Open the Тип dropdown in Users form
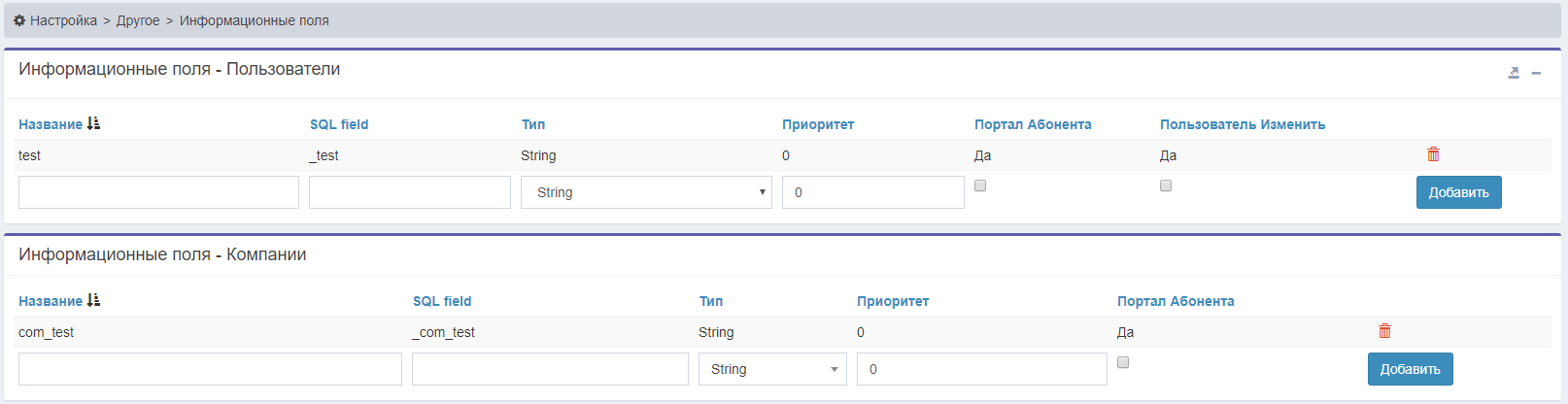Image resolution: width=1568 pixels, height=404 pixels. click(x=646, y=192)
